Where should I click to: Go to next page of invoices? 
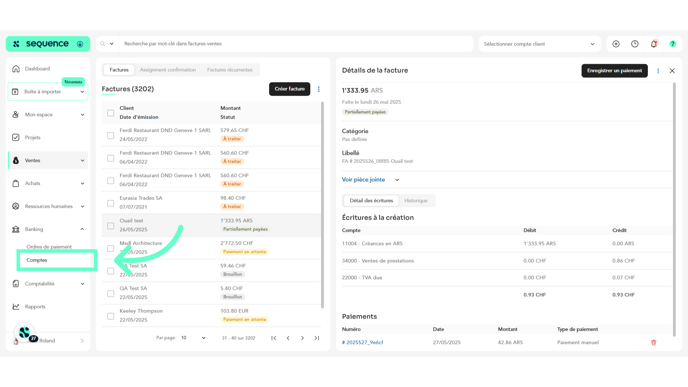coord(302,338)
